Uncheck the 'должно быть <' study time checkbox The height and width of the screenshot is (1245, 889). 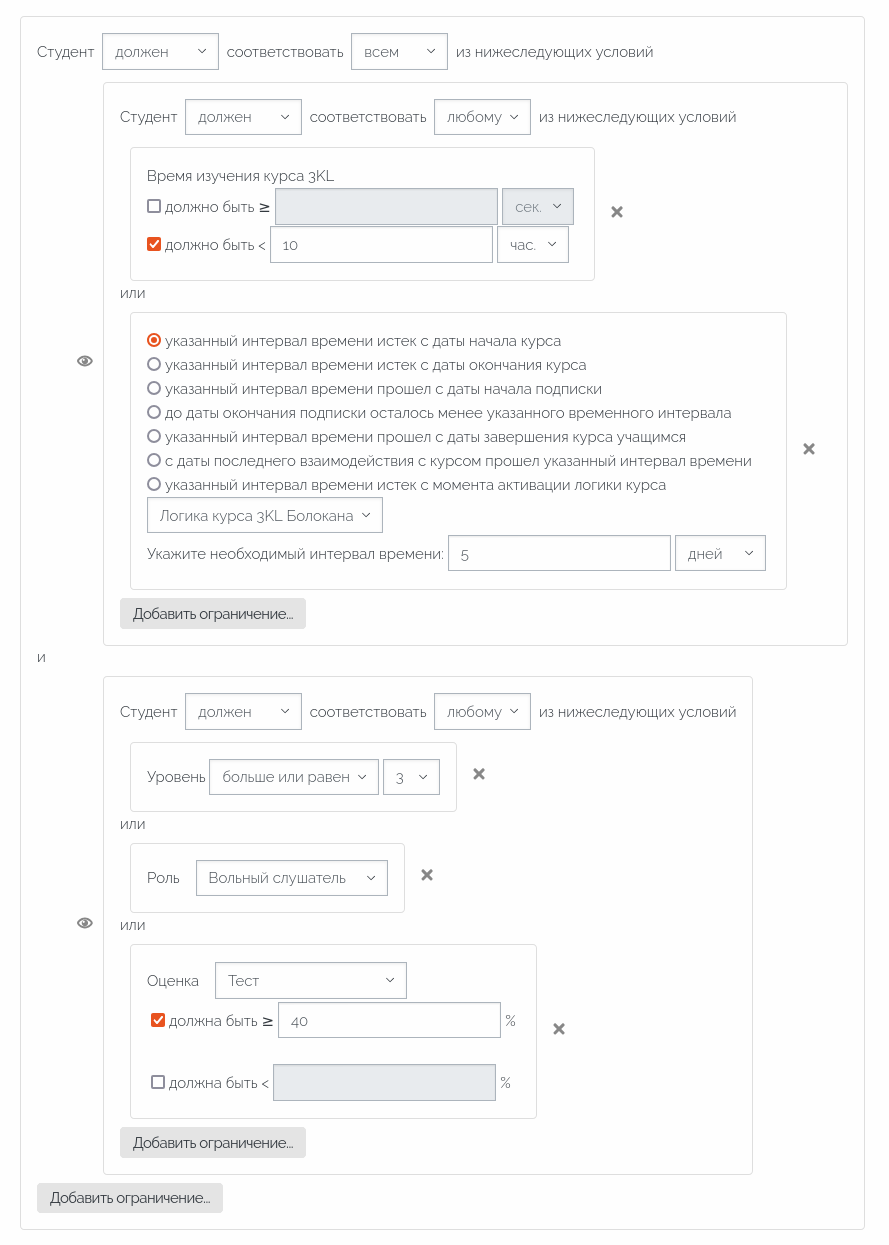point(154,244)
